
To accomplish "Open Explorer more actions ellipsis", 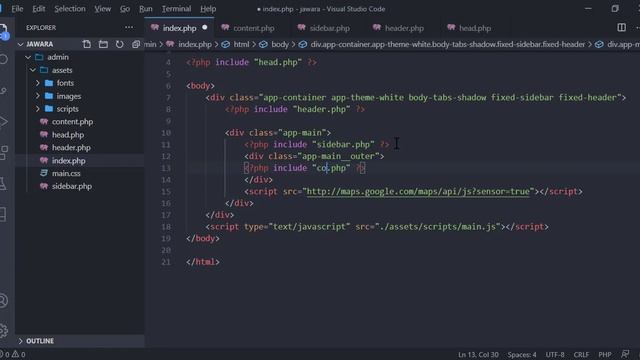I will coord(129,27).
